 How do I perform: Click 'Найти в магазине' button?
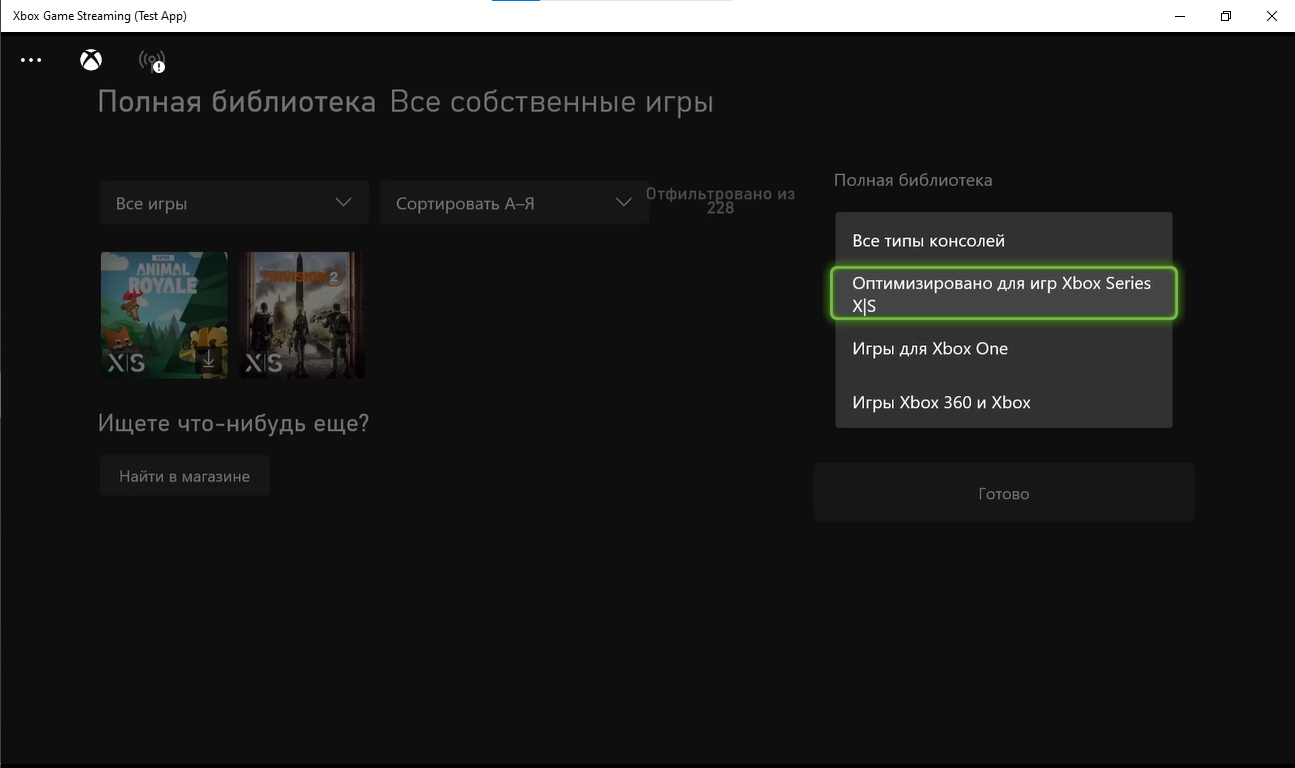coord(184,476)
